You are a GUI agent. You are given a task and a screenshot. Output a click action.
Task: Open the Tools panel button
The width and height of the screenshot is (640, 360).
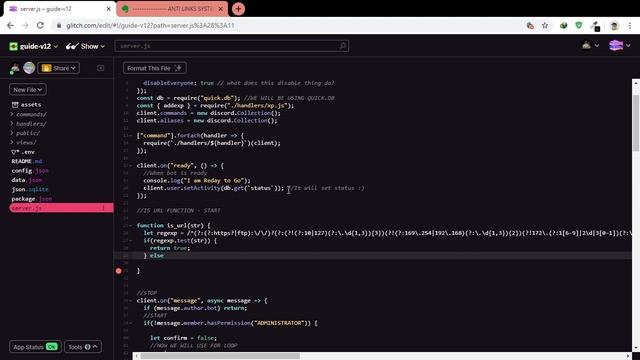83,347
